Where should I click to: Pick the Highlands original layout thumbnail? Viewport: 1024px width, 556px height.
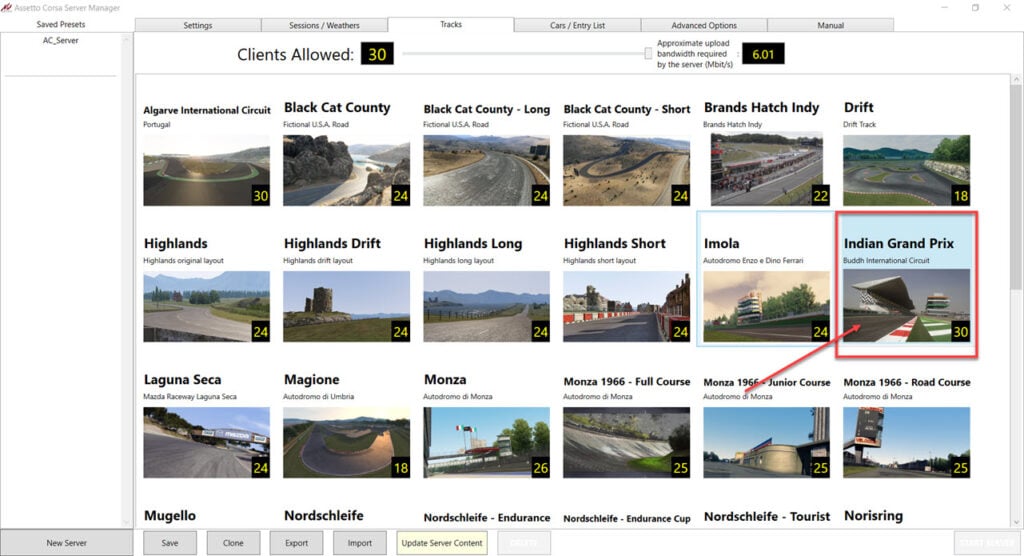pyautogui.click(x=206, y=306)
